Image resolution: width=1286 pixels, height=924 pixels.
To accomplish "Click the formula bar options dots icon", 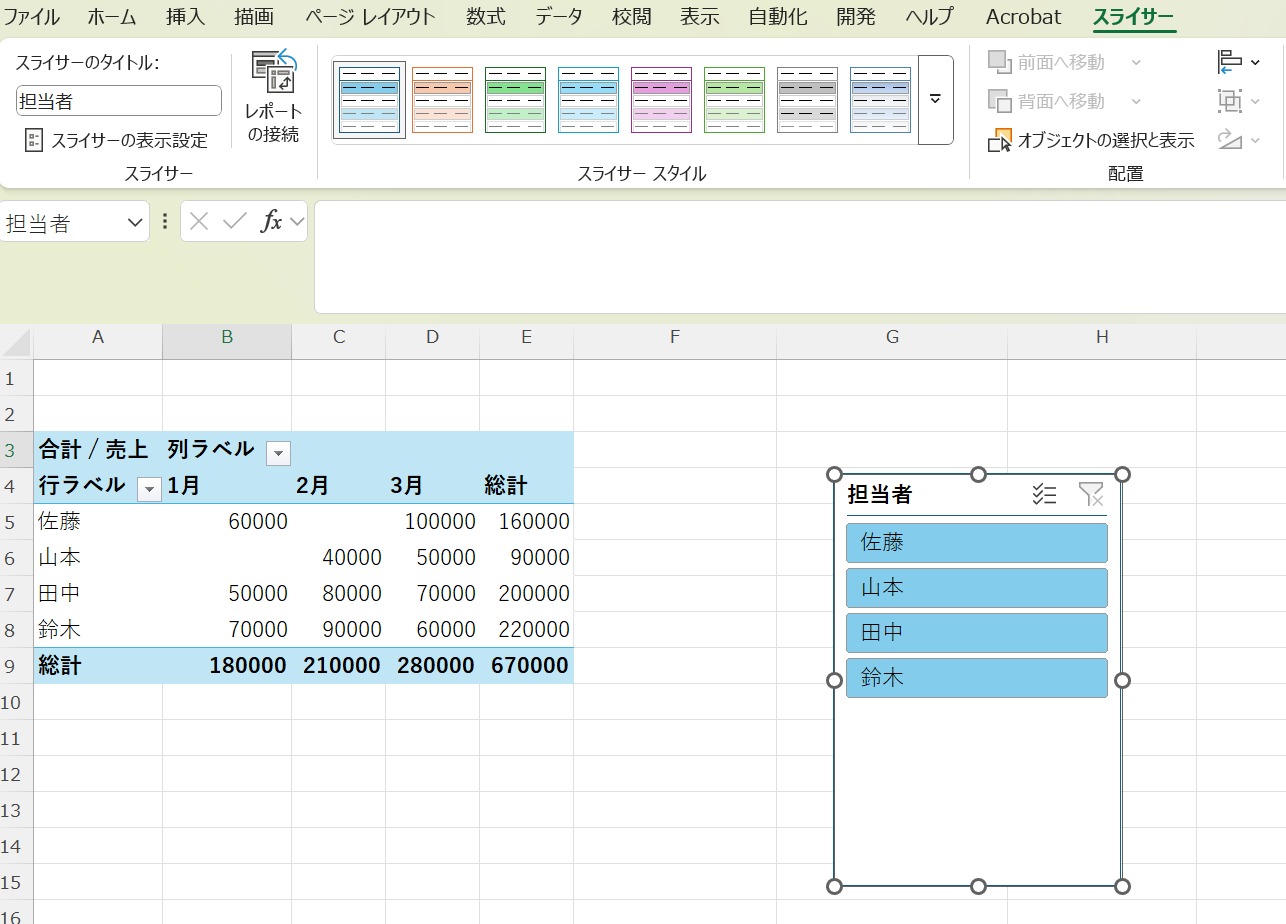I will click(x=165, y=222).
